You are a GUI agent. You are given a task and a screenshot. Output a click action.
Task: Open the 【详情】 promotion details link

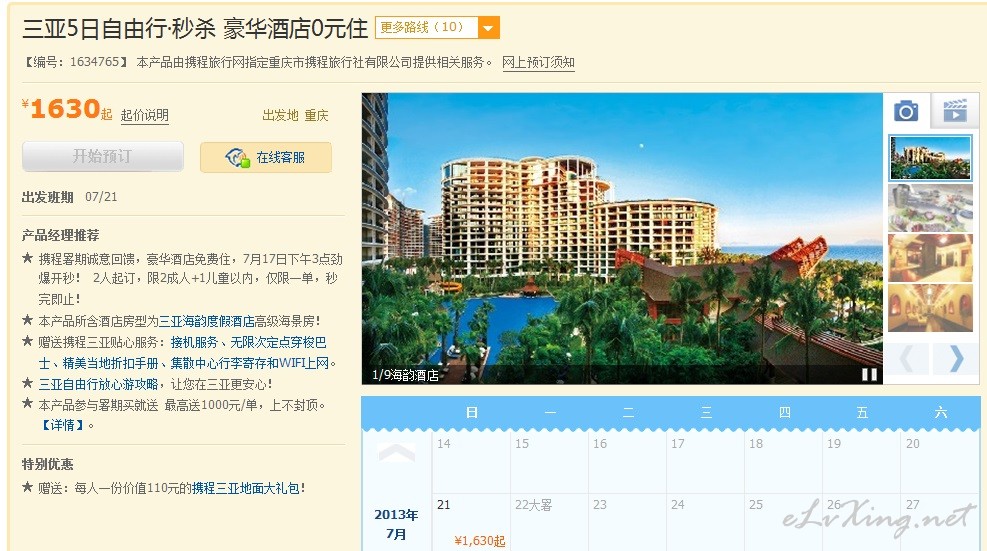click(x=63, y=425)
